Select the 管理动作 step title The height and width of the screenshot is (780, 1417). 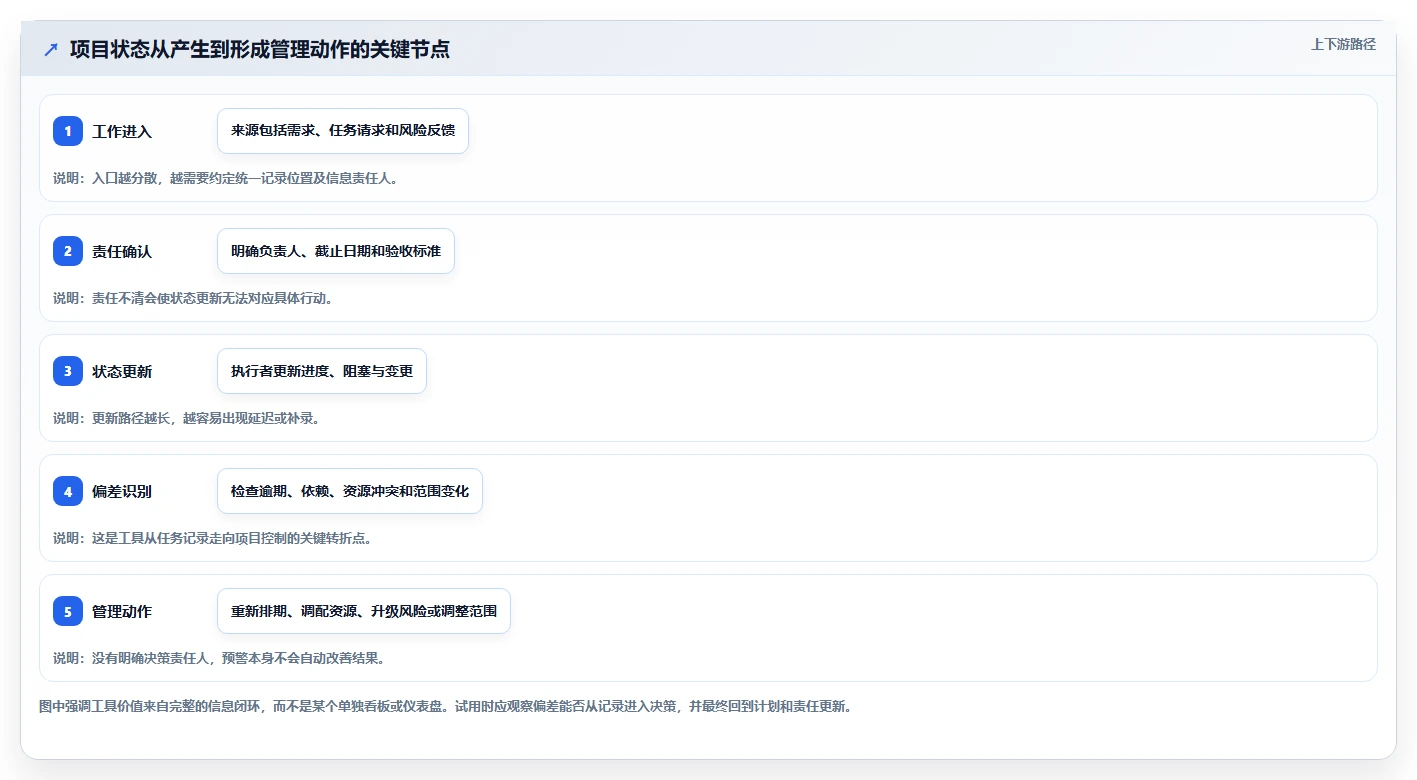(122, 611)
